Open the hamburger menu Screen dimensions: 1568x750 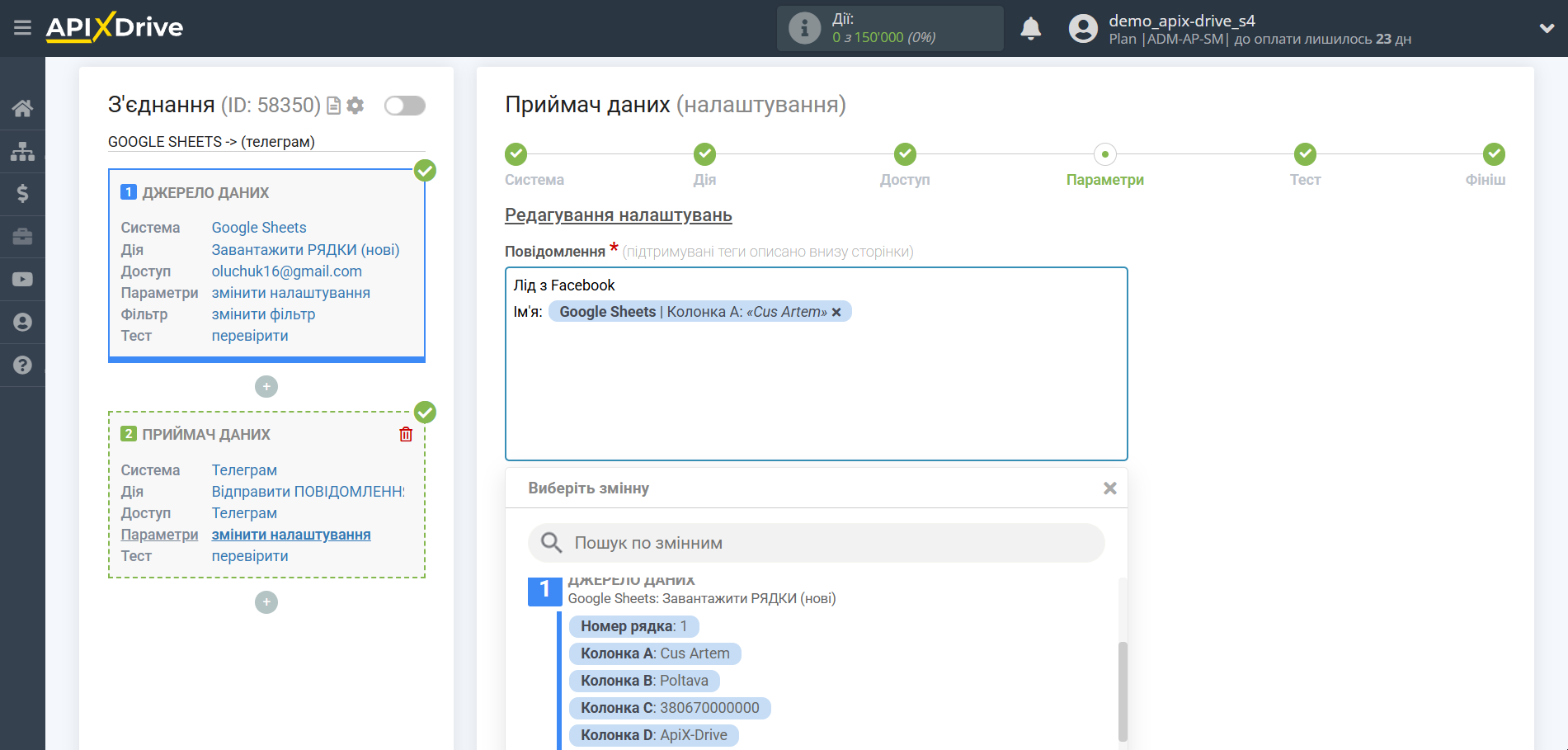(22, 28)
